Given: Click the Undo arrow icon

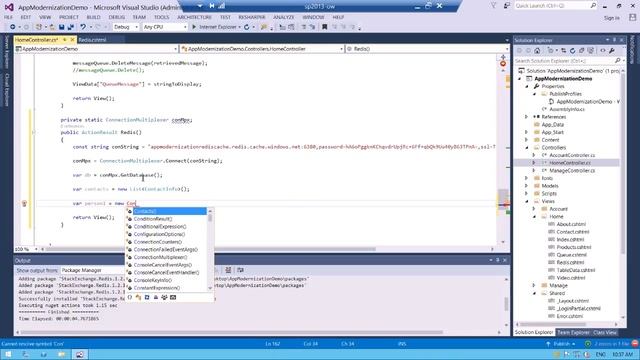Looking at the screenshot, I should (83, 27).
